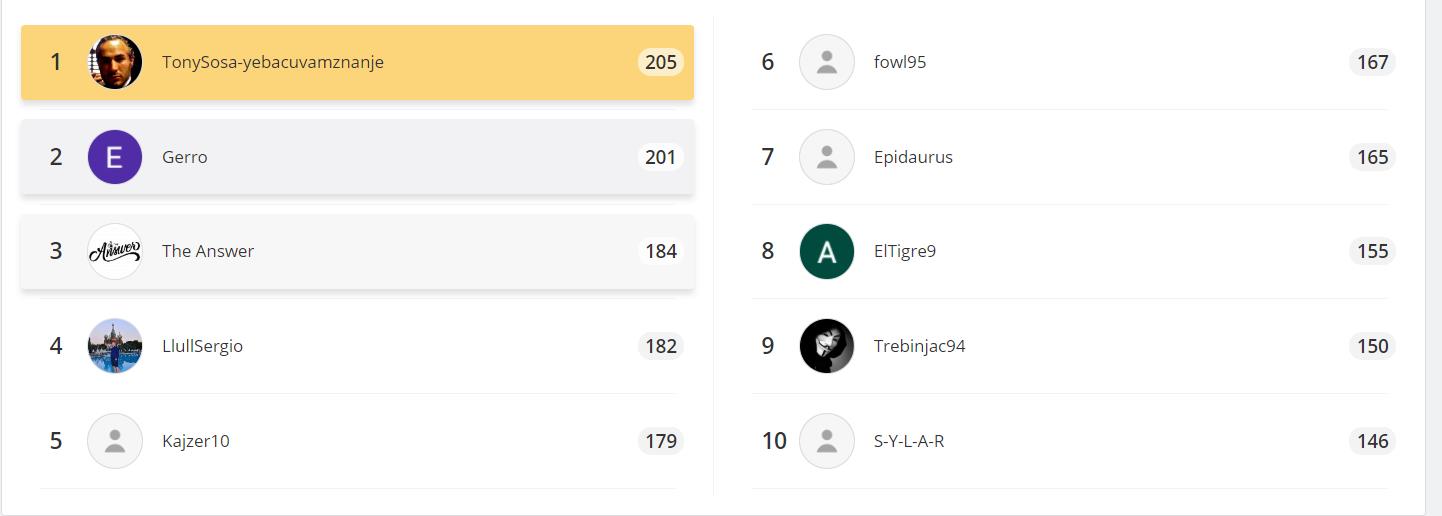Screen dimensions: 1442x516
Task: Select The Answer logo avatar
Action: [115, 251]
